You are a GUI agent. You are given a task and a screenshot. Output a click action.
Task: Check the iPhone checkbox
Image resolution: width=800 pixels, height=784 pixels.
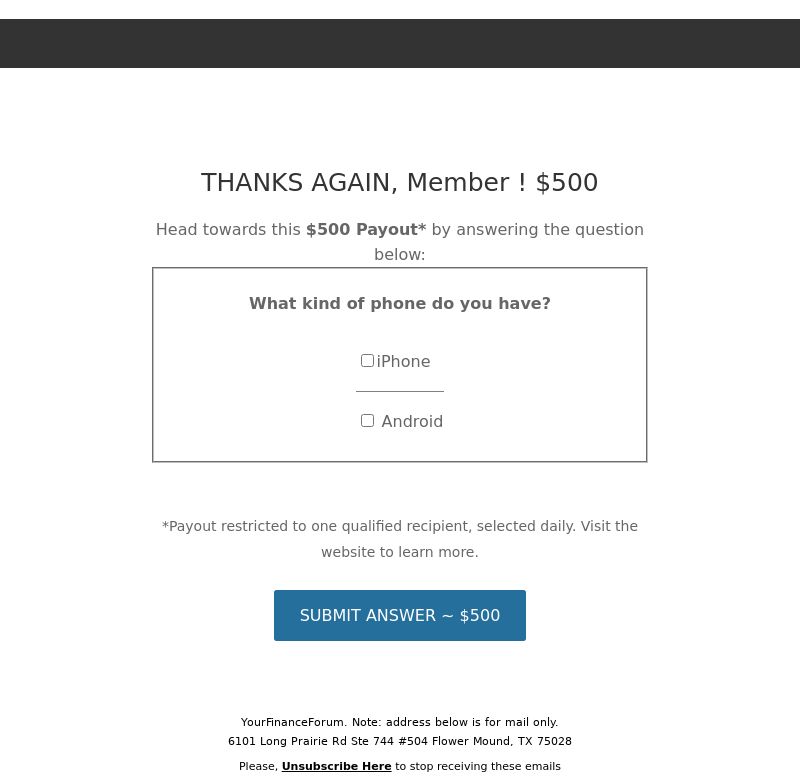point(367,361)
